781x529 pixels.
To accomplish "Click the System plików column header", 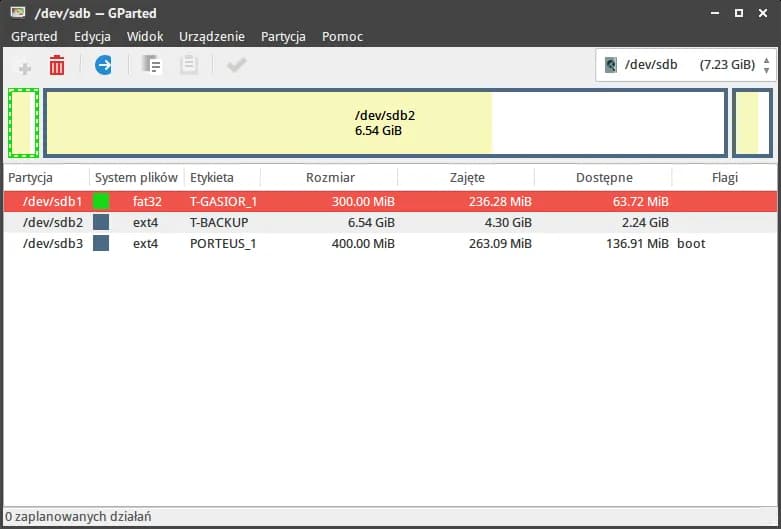I will [136, 177].
